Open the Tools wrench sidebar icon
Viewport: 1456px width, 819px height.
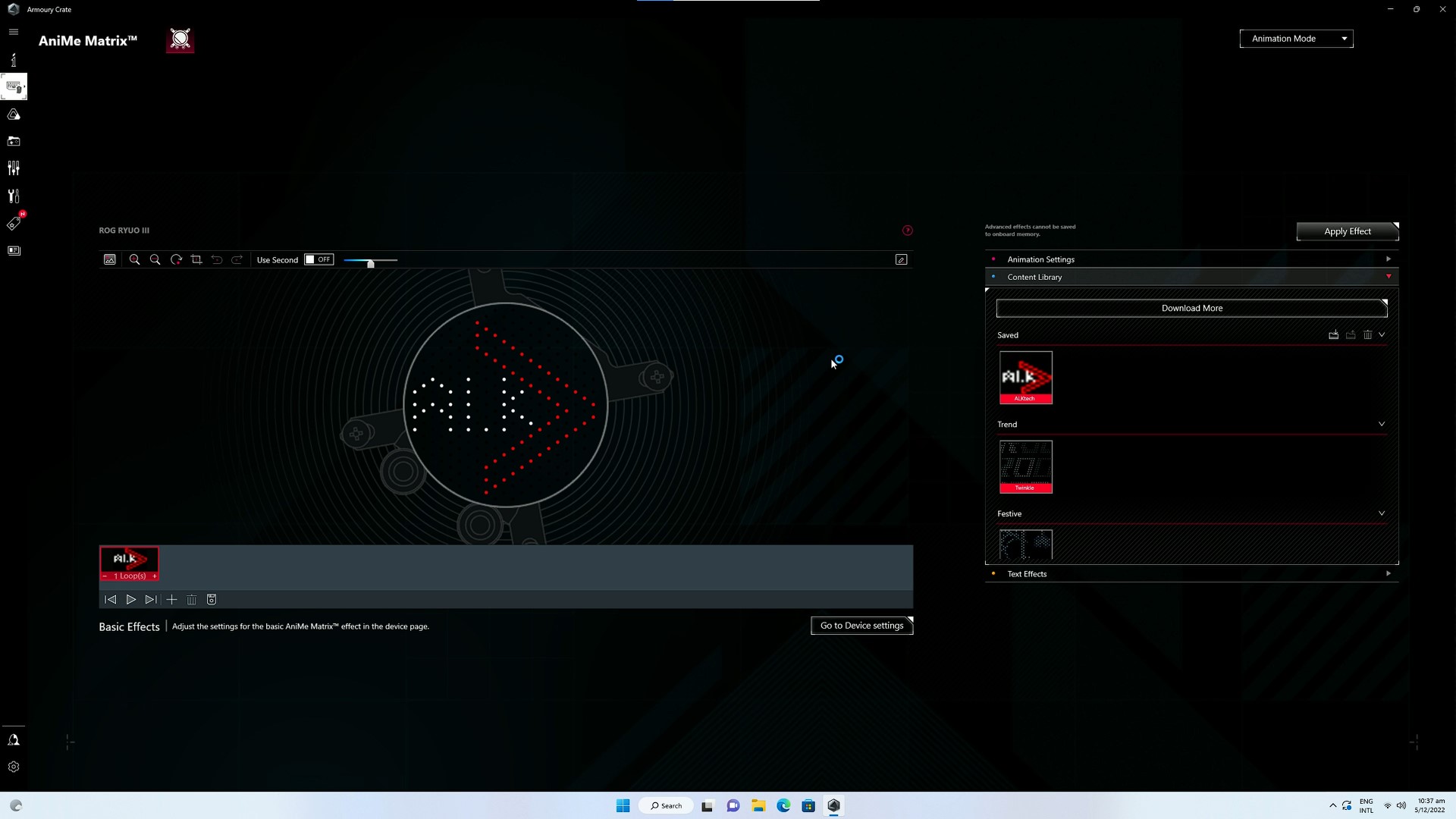[14, 196]
